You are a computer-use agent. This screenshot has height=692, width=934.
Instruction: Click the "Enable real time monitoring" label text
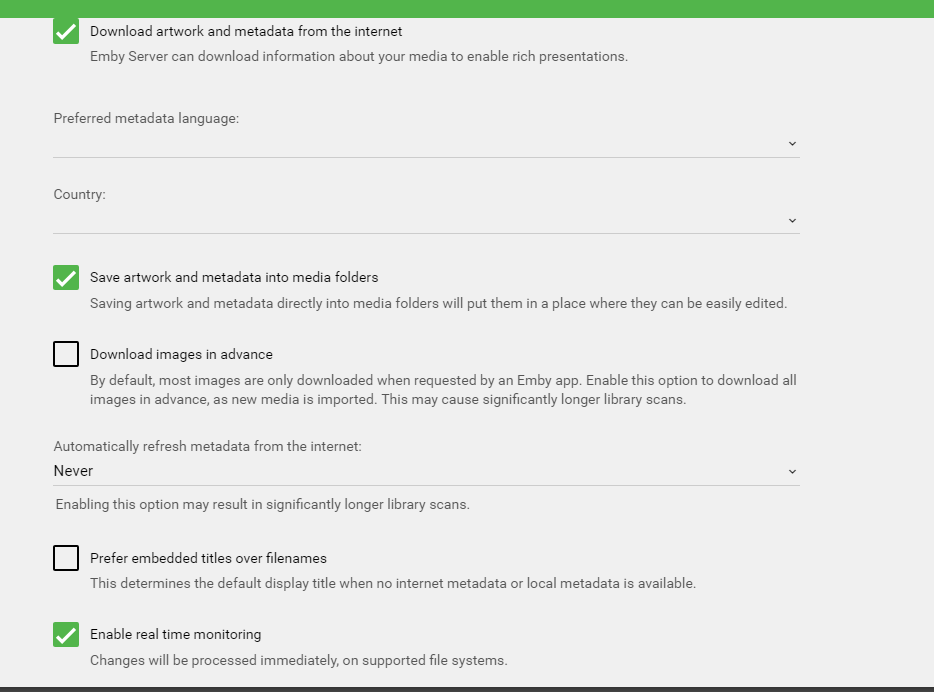[175, 634]
